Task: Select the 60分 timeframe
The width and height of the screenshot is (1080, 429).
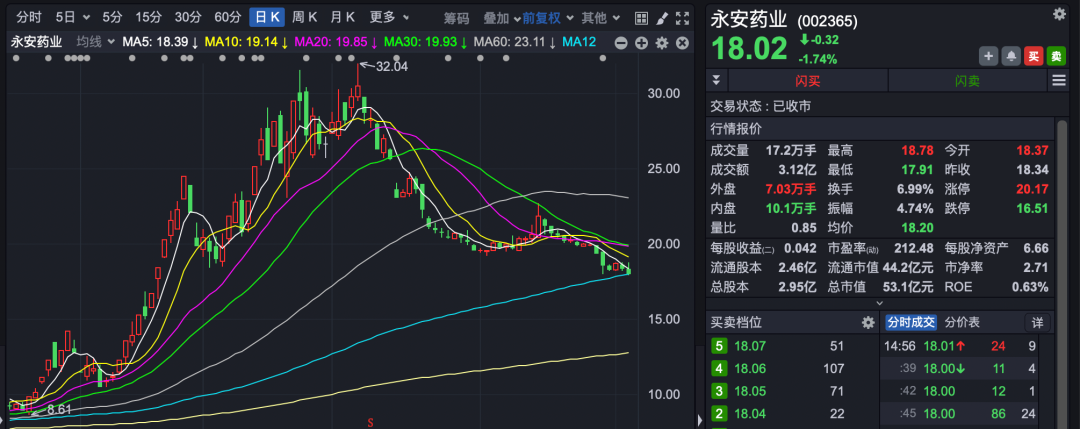Action: [228, 17]
